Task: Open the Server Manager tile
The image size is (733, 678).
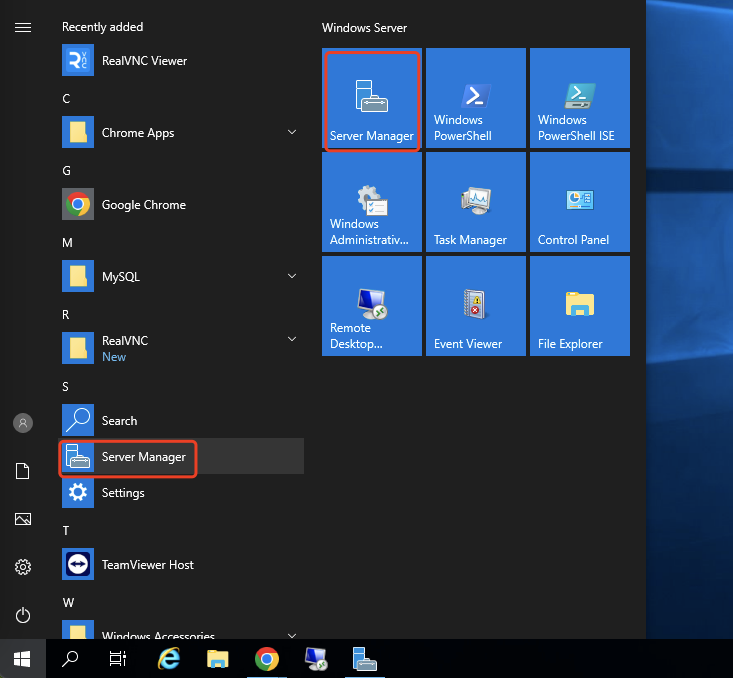Action: (372, 98)
